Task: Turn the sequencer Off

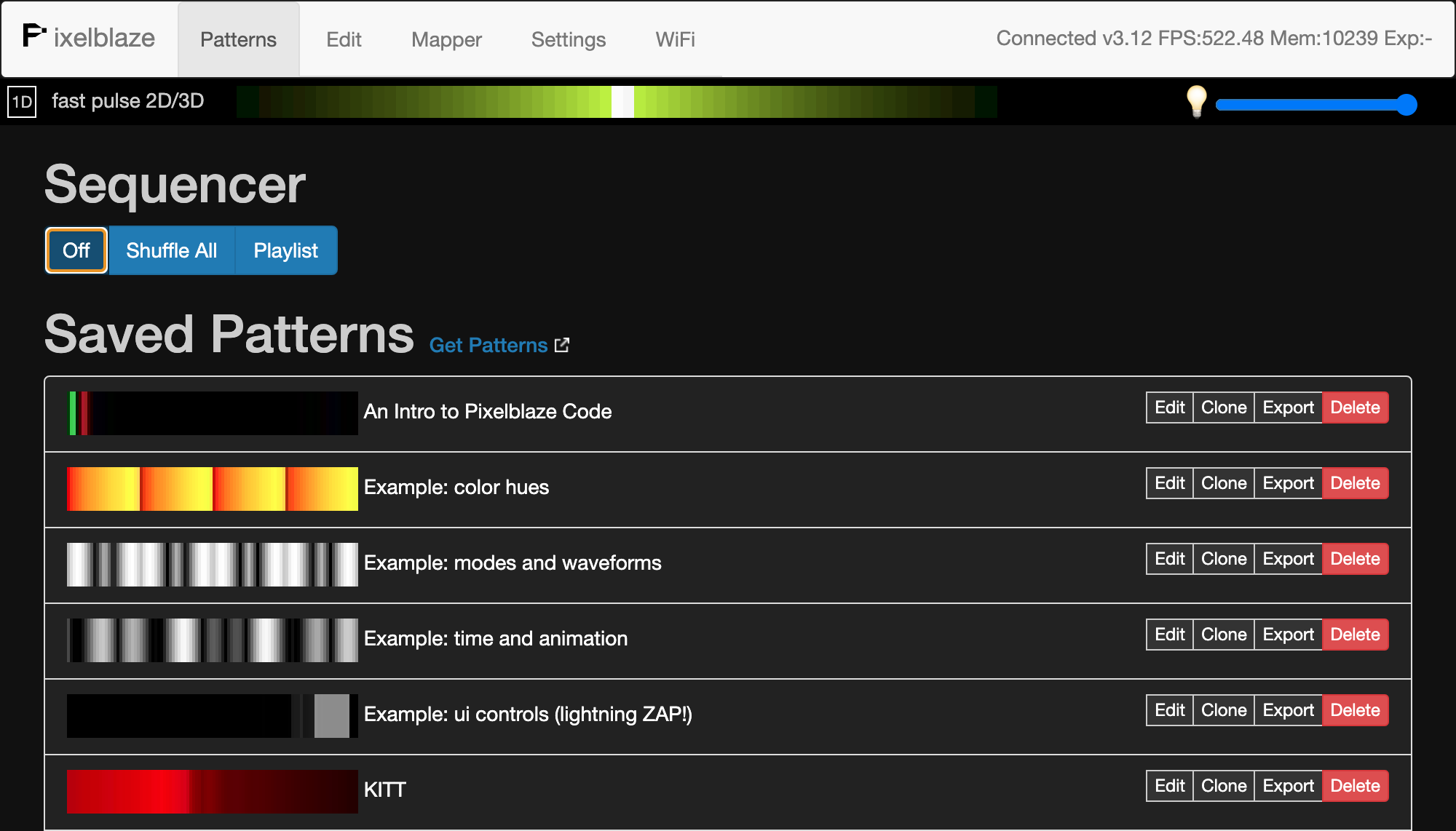Action: click(76, 250)
